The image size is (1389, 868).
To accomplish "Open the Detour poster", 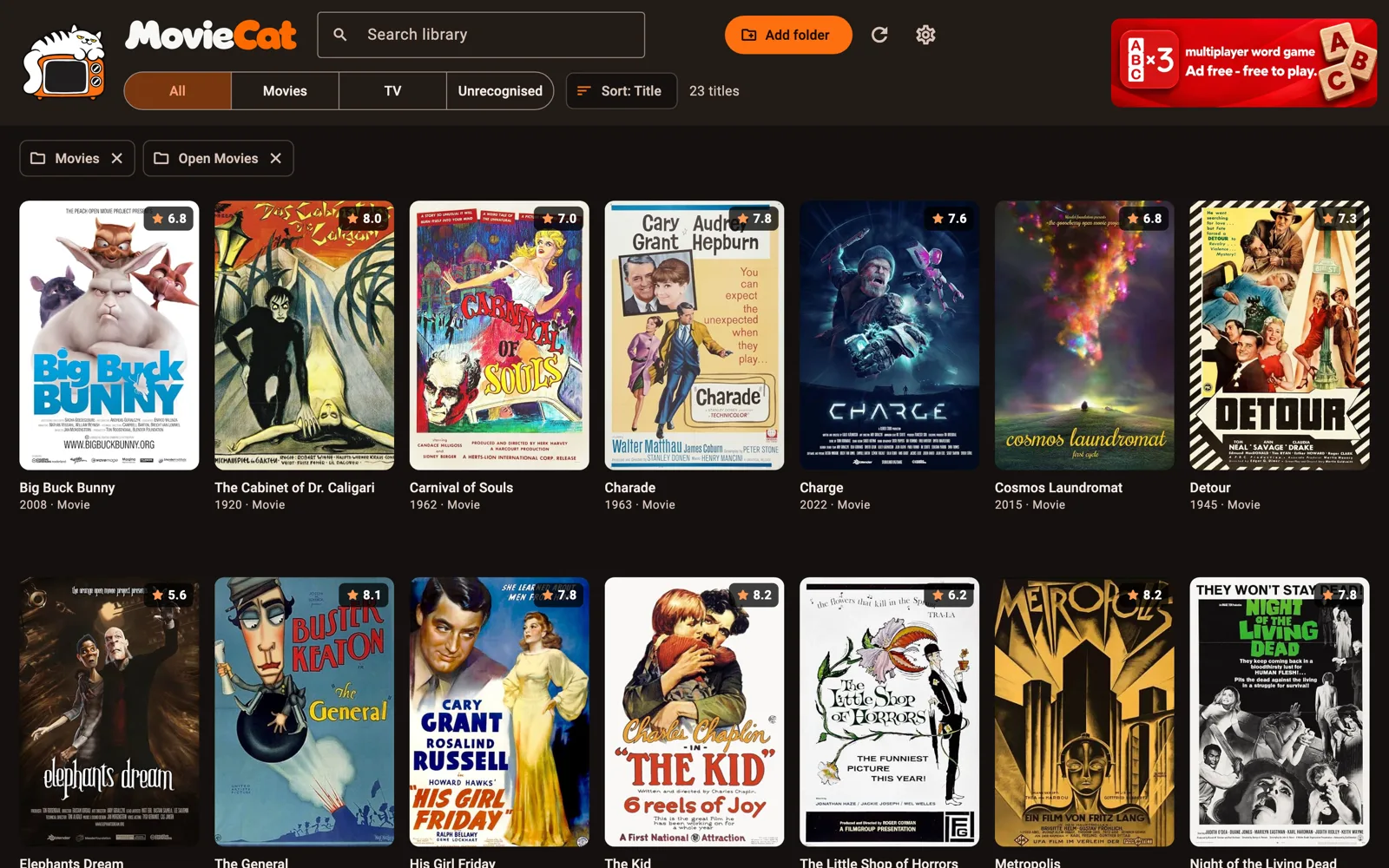I will point(1280,336).
